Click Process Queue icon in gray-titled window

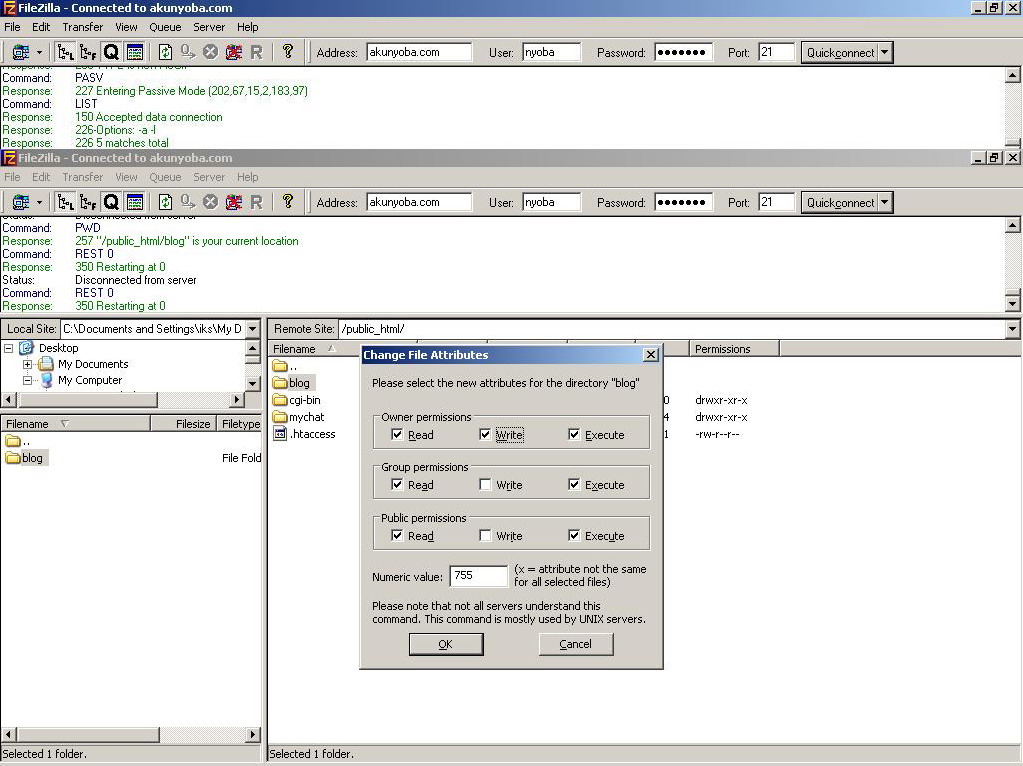(x=188, y=202)
